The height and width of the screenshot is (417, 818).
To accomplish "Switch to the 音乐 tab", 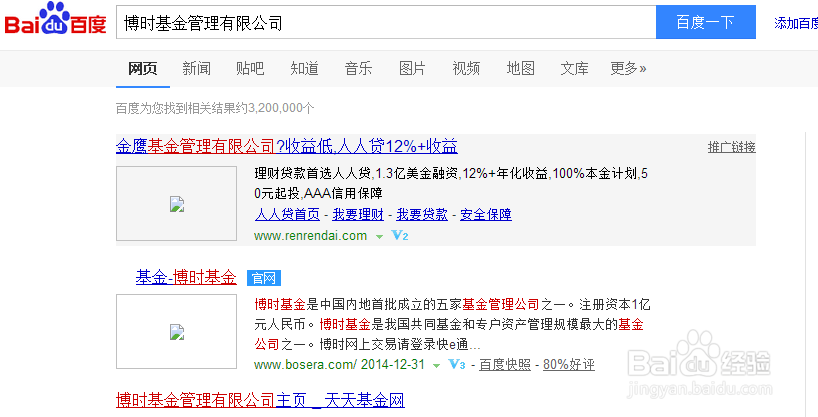I will (358, 68).
